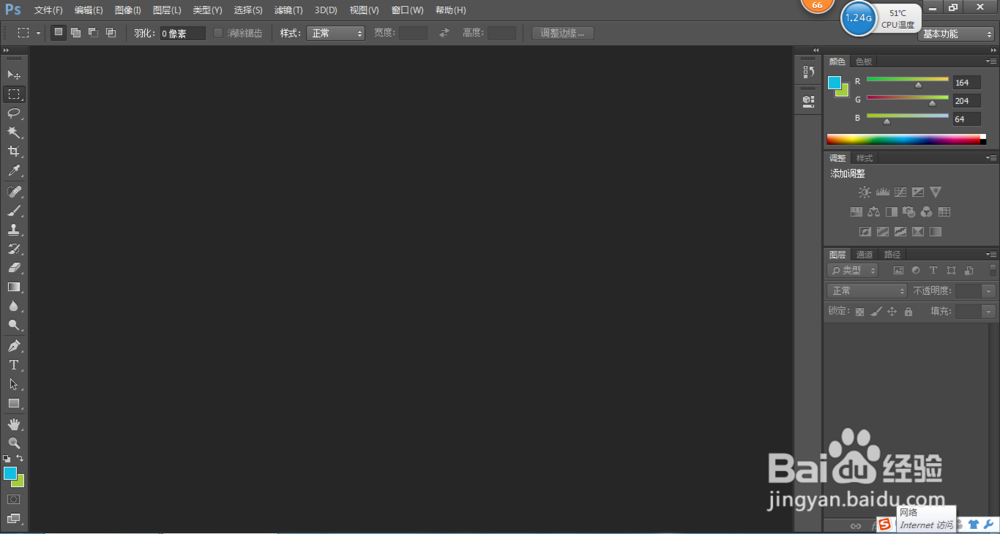Image resolution: width=1000 pixels, height=534 pixels.
Task: Pick a color from the spectrum ramp
Action: (x=906, y=139)
